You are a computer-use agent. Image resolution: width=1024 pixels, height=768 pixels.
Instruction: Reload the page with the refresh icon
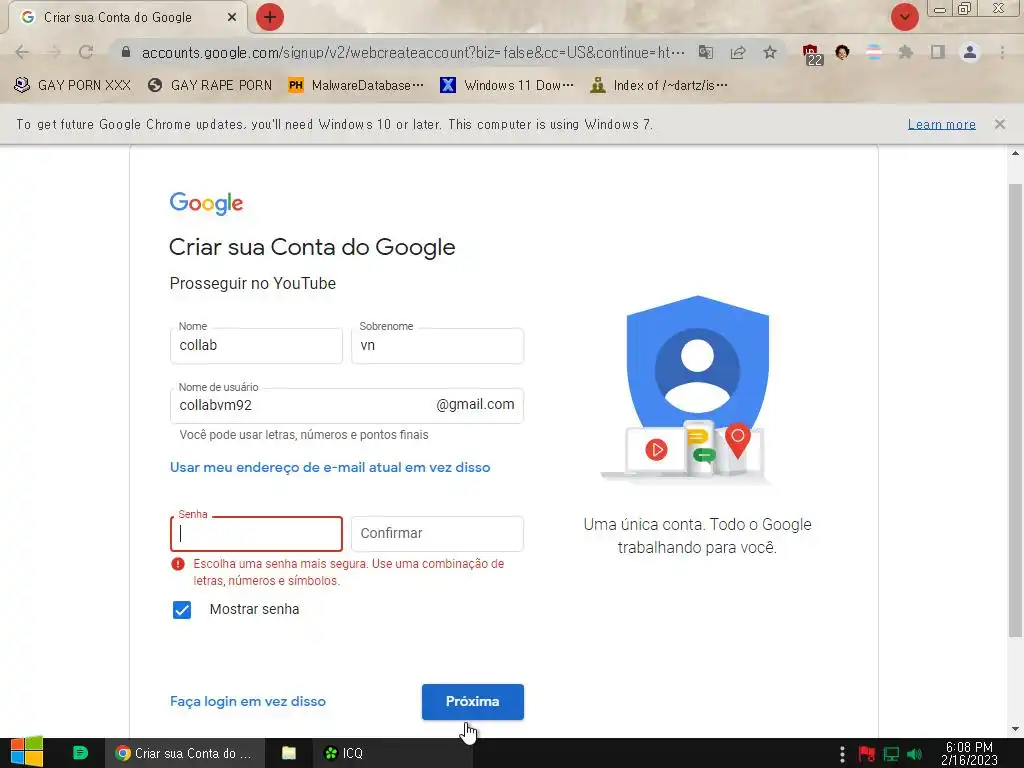click(x=86, y=52)
